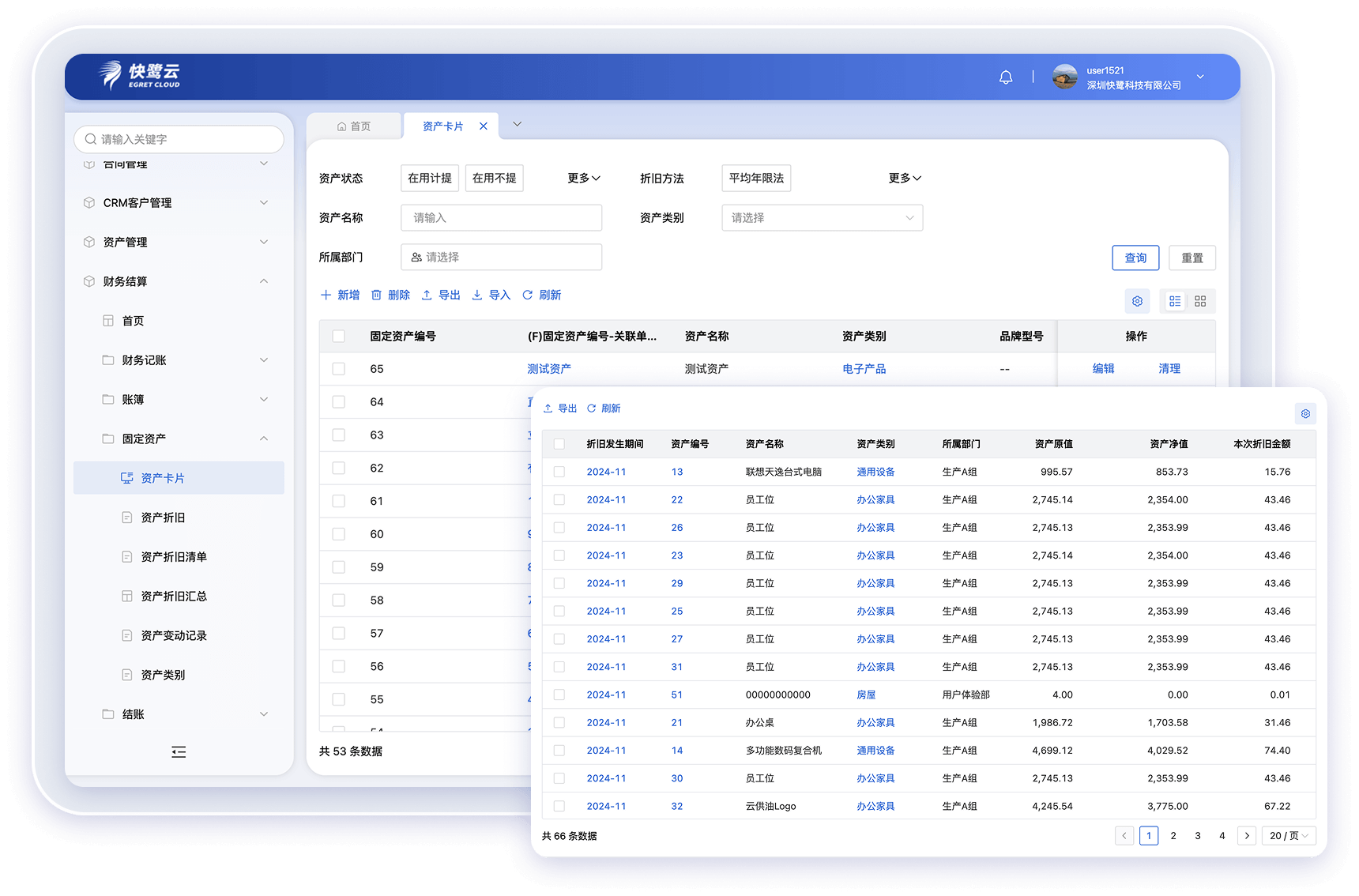This screenshot has width=1359, height=896.
Task: Switch to list view layout icon
Action: tap(1175, 301)
